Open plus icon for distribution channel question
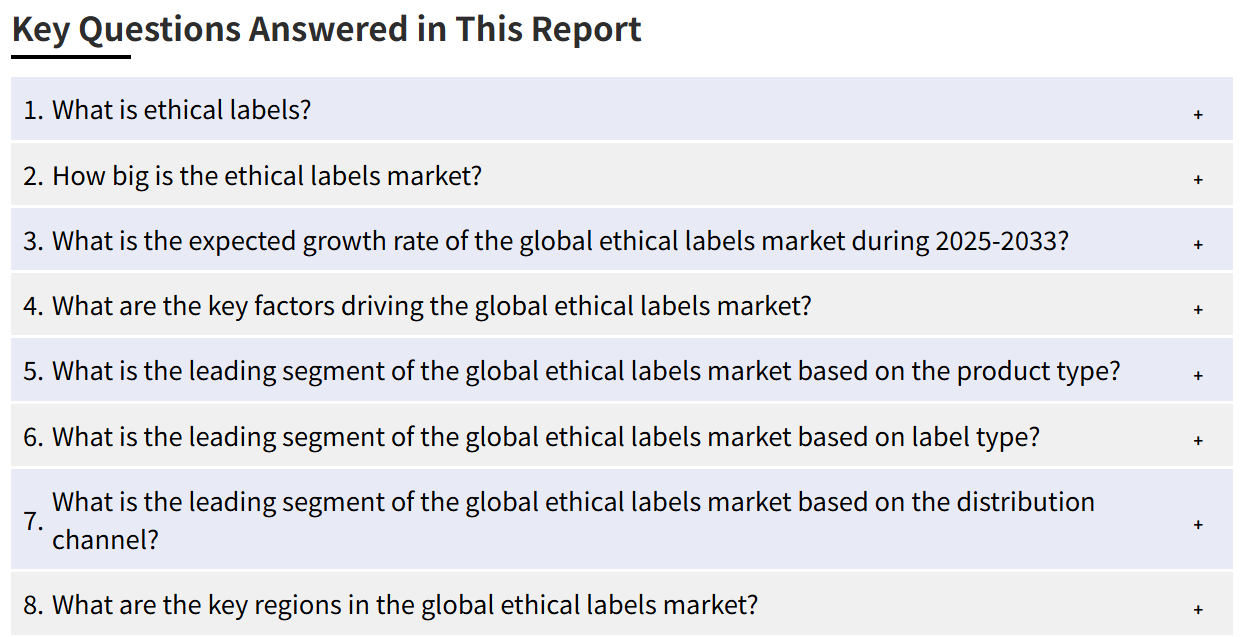1247x637 pixels. pos(1197,525)
